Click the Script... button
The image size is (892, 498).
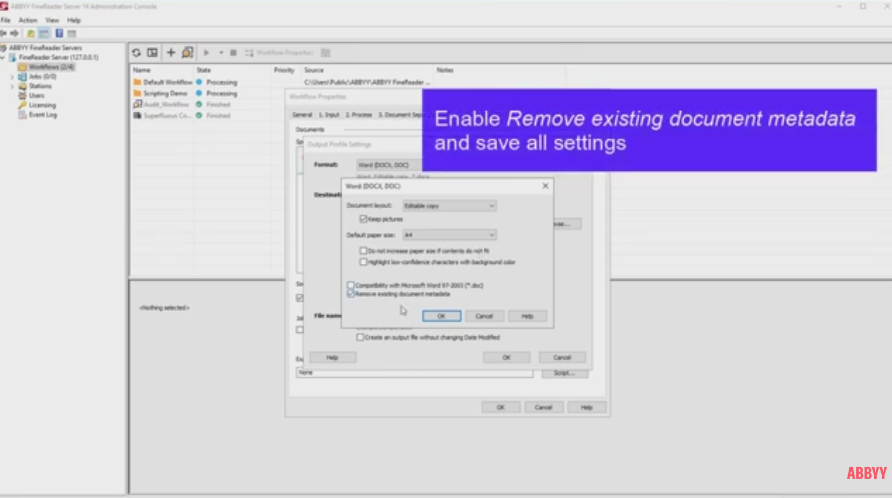pos(564,373)
